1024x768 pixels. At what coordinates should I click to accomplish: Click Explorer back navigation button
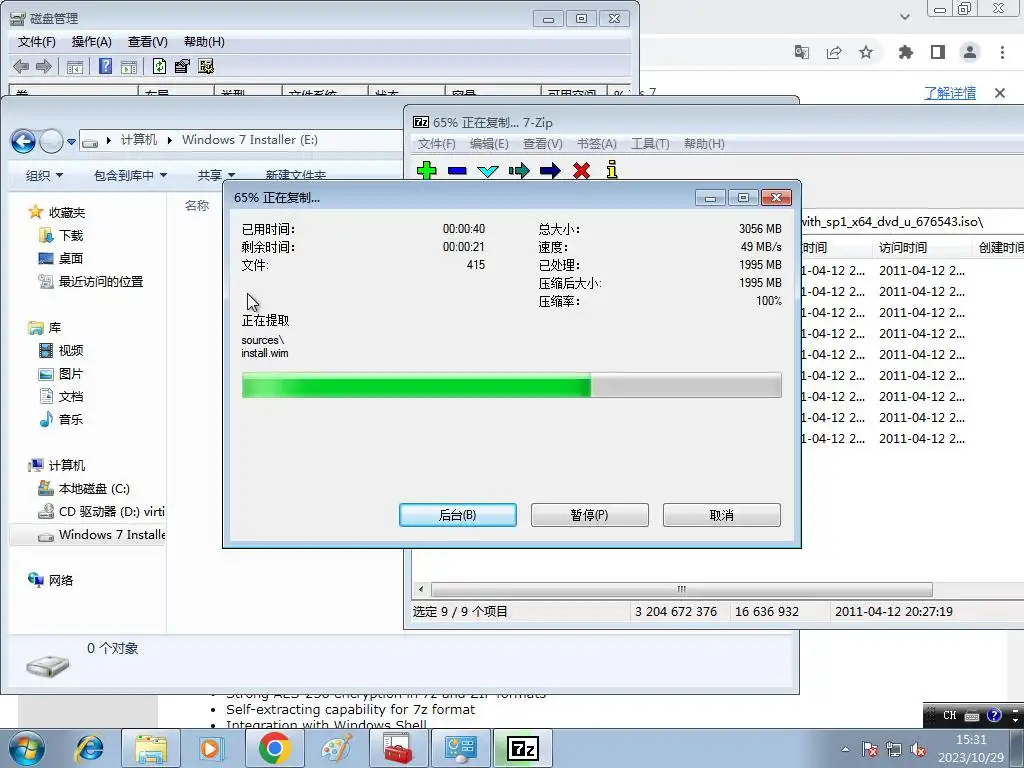pos(23,141)
